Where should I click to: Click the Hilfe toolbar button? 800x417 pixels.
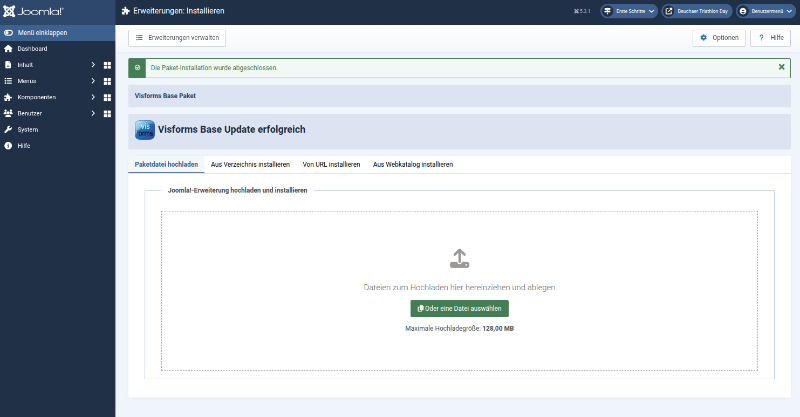(x=770, y=38)
